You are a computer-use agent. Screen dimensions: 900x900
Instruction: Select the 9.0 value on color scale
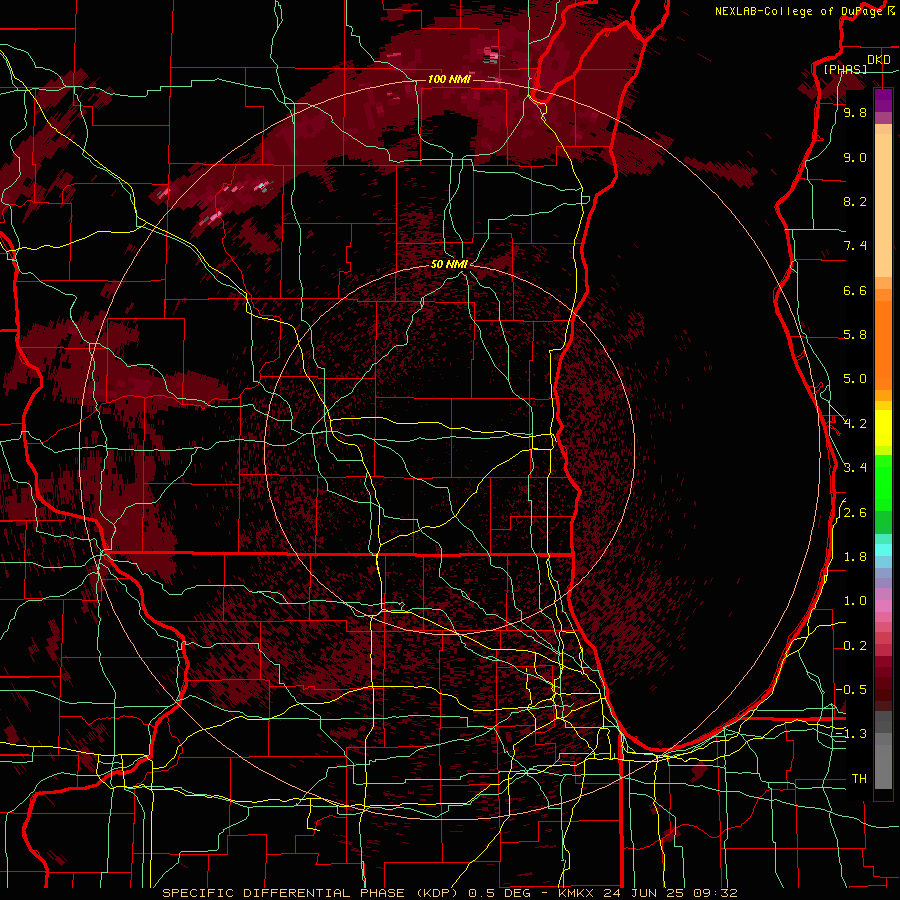pyautogui.click(x=855, y=157)
